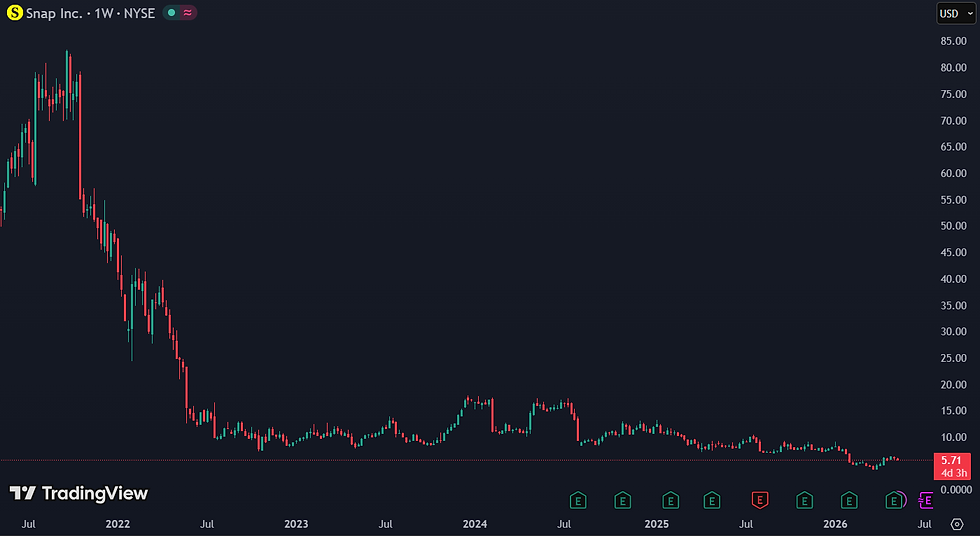Click the green earnings marker for February 2026
The image size is (980, 536).
pos(849,500)
